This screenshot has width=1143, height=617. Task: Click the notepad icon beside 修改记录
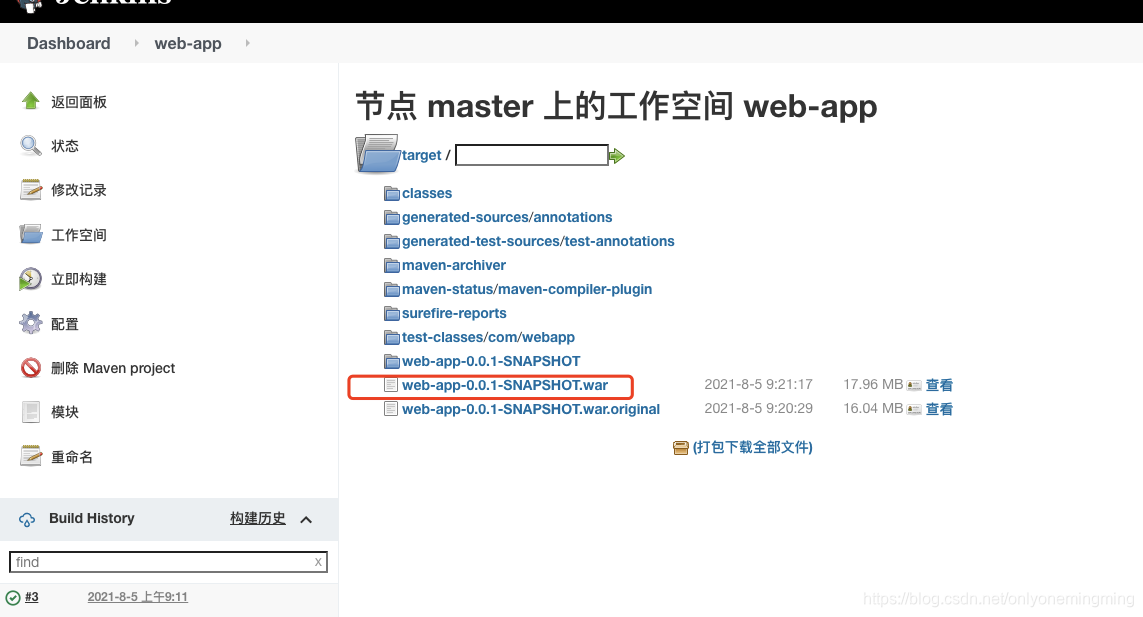pos(31,190)
